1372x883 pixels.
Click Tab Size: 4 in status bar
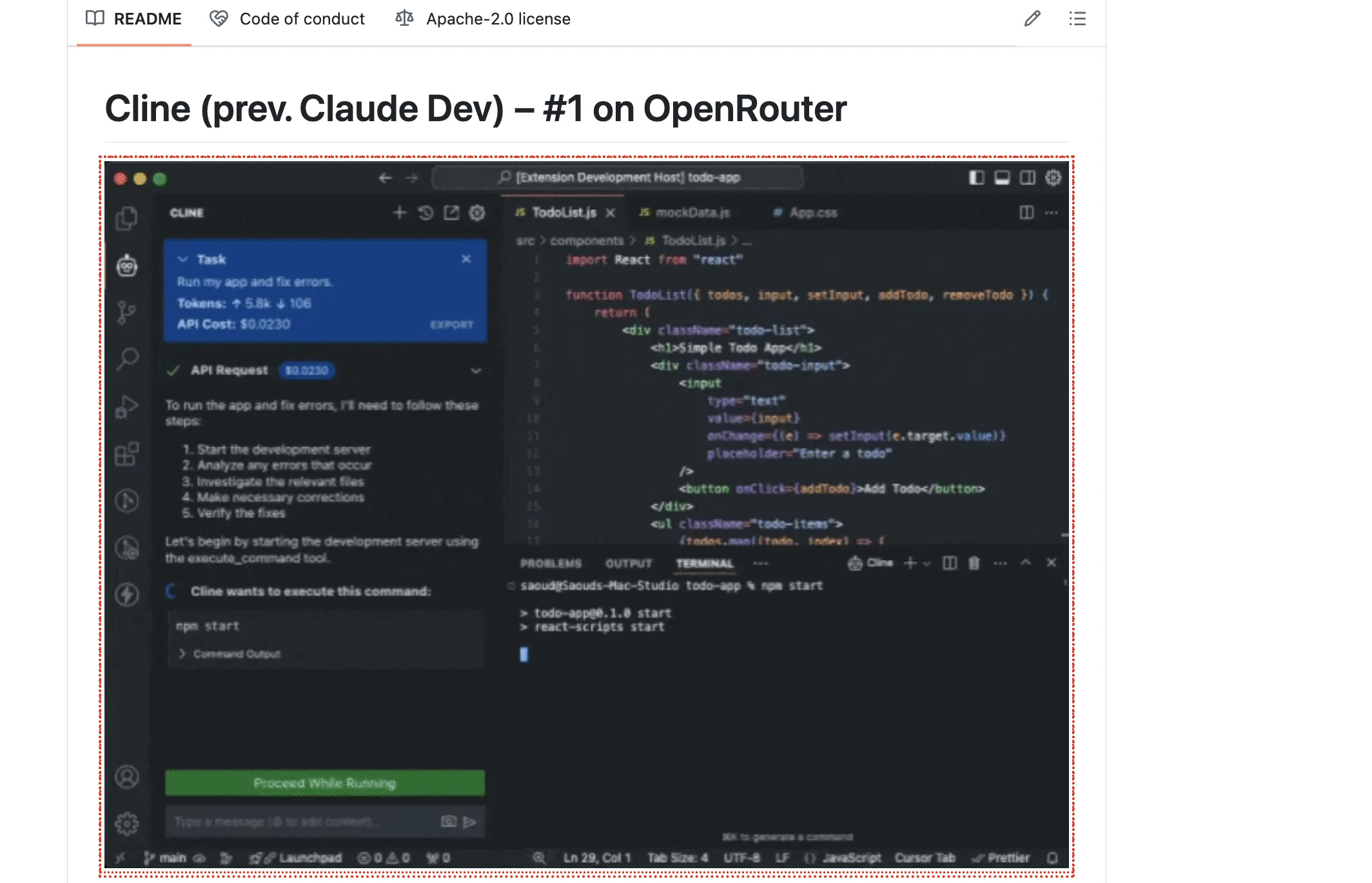(x=678, y=858)
